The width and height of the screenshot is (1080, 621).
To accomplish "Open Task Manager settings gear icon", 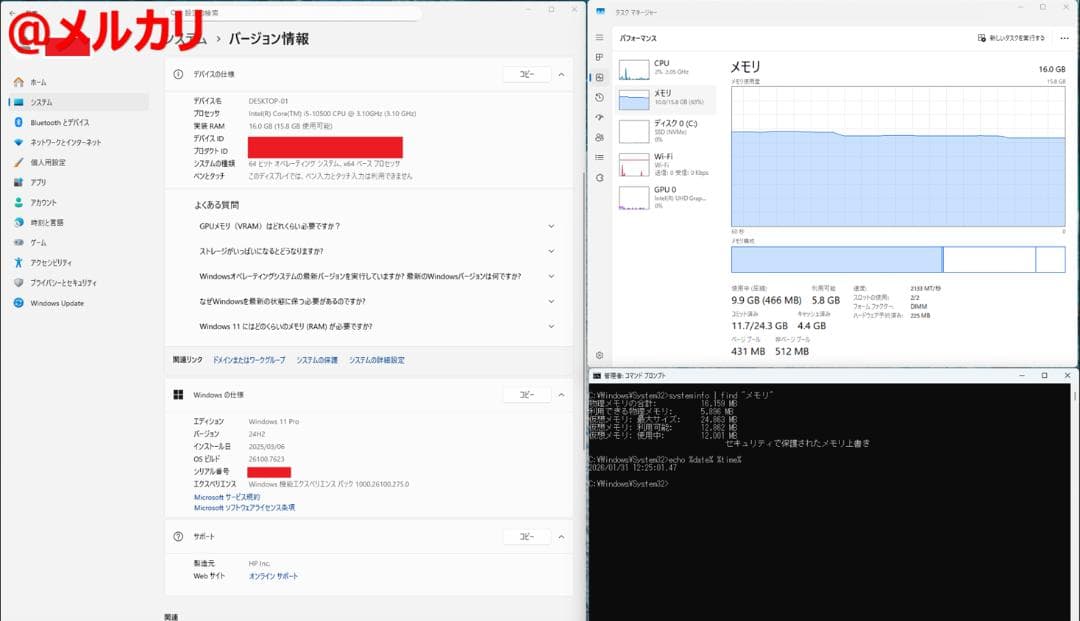I will (x=599, y=355).
